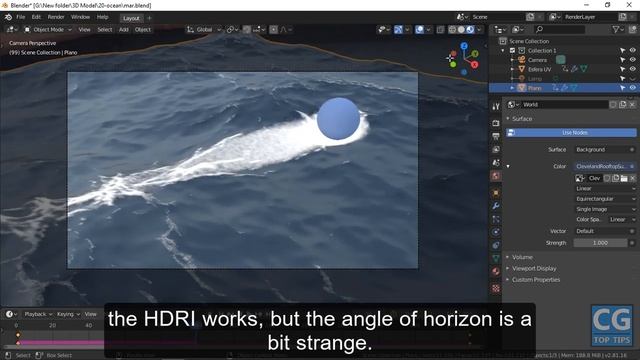Screen dimensions: 640x360
Task: Switch to solid viewport shading
Action: [x=461, y=29]
